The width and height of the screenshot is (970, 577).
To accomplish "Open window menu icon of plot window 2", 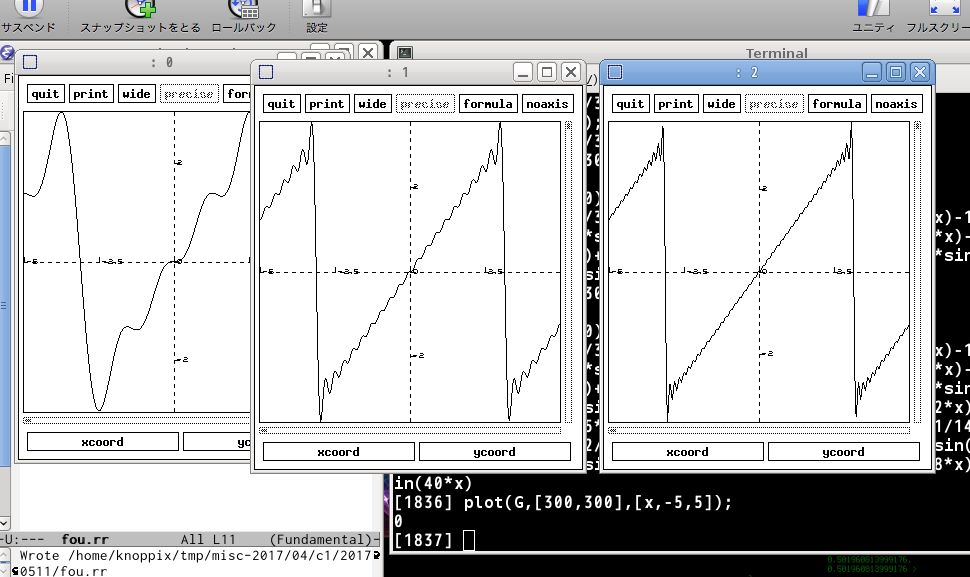I will (x=615, y=72).
